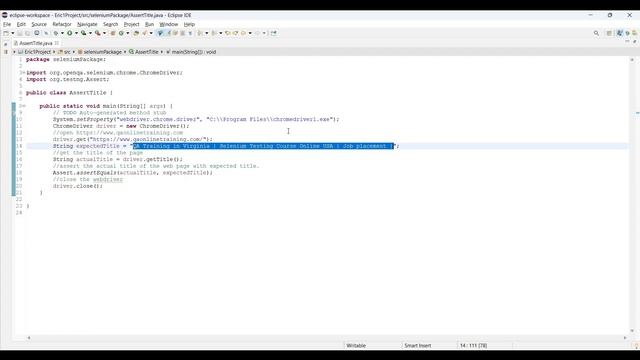
Task: Click the Coverage launch icon
Action: [83, 33]
